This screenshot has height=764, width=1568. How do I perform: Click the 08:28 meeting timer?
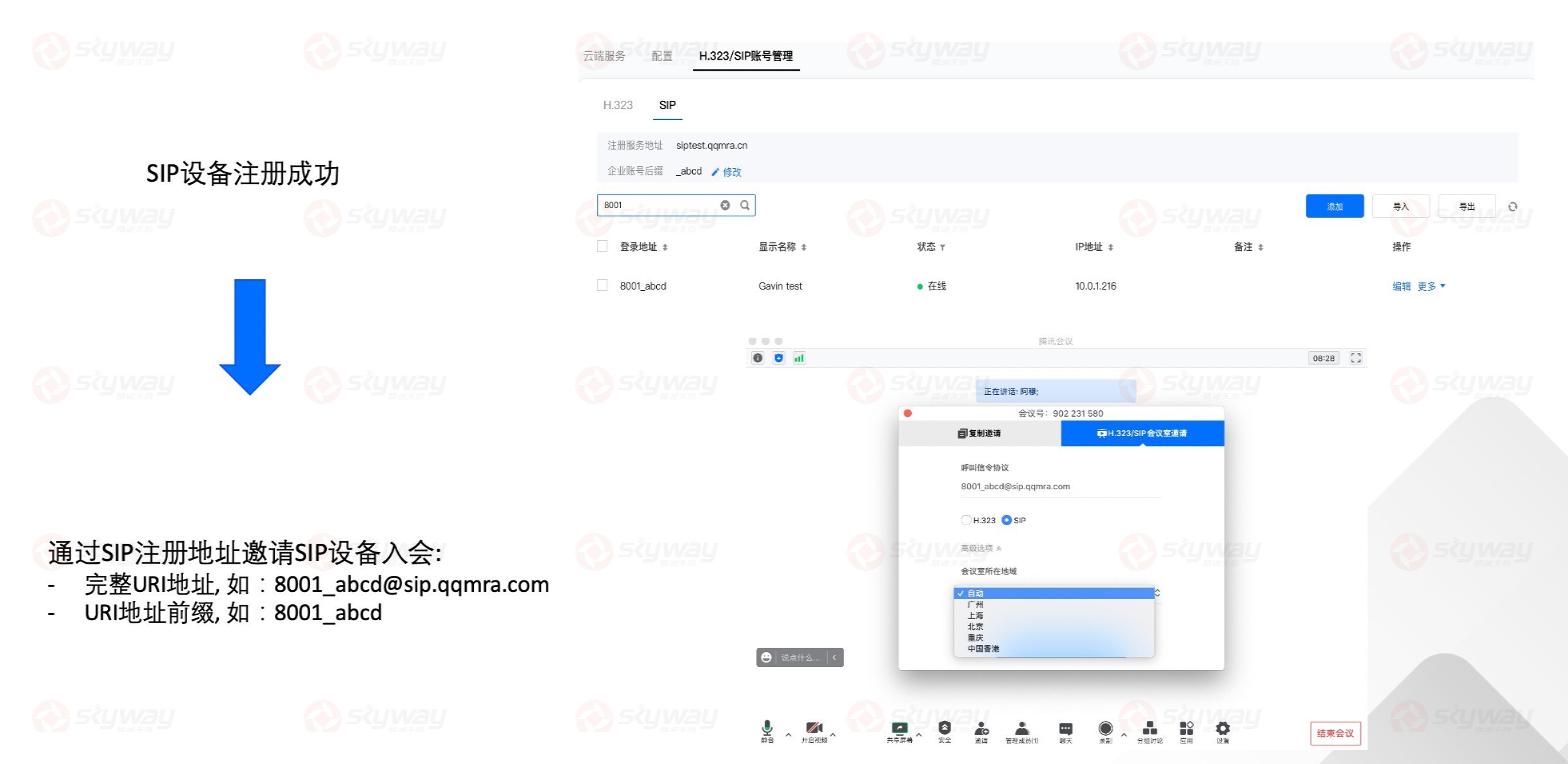pos(1323,358)
